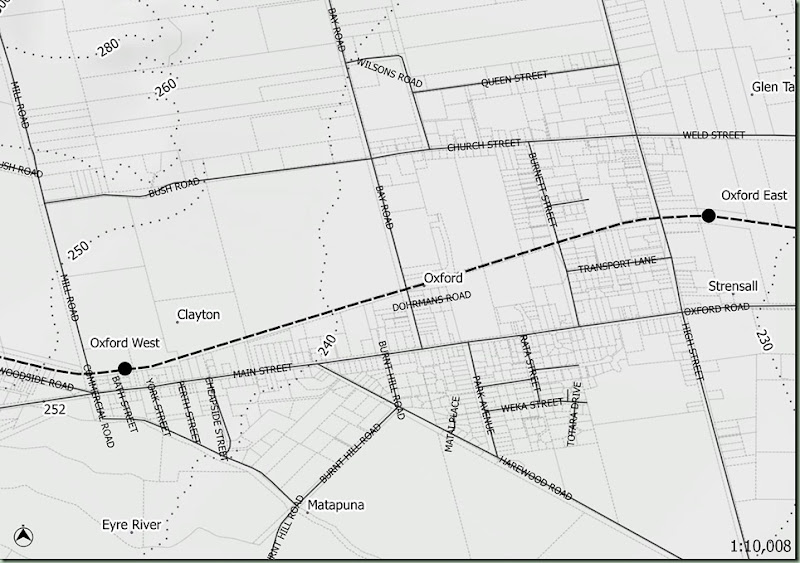Click the Harewood Road label
Screen dimensions: 800x563
click(535, 478)
